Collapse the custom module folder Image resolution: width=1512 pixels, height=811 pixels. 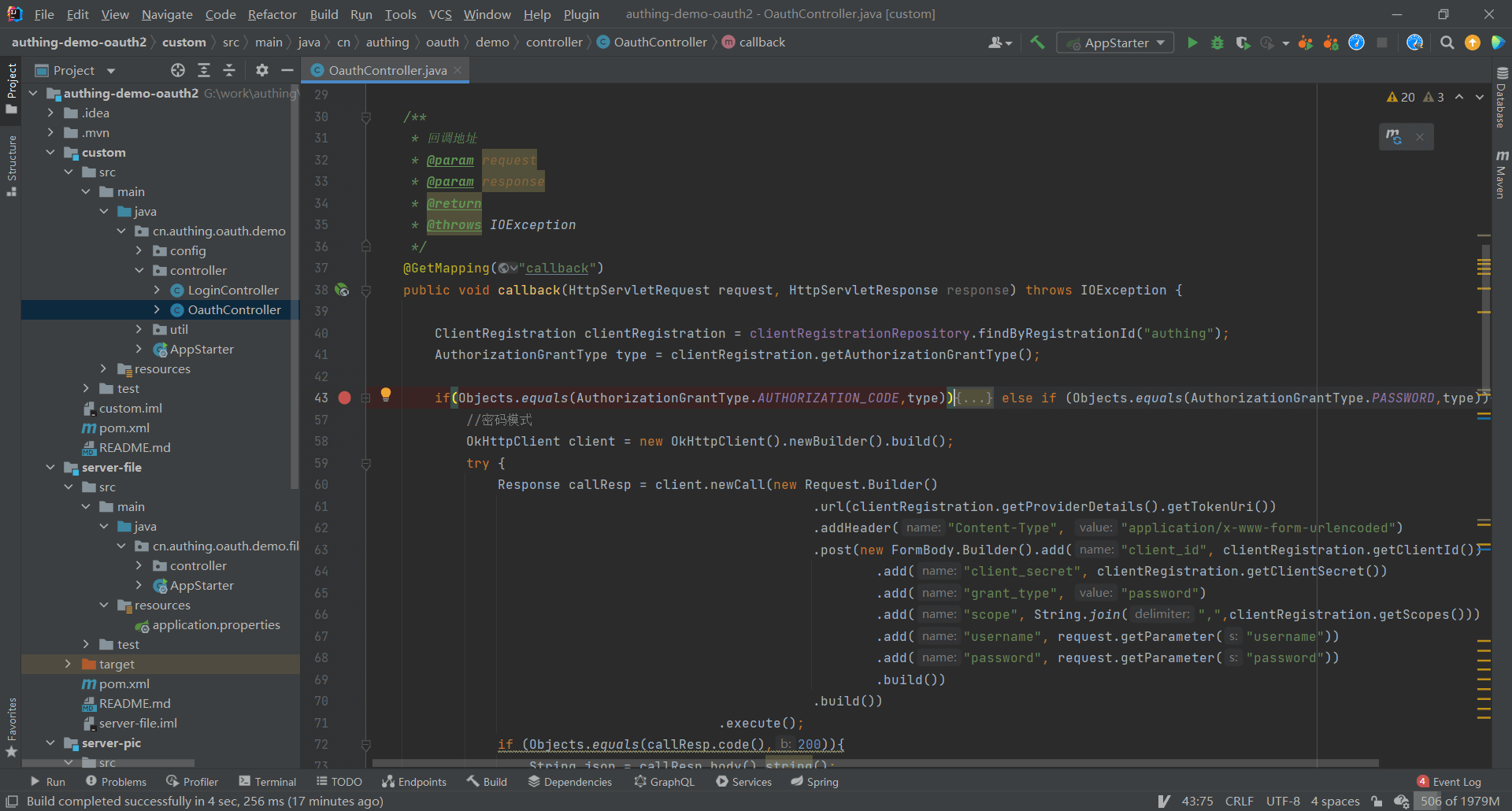coord(50,153)
